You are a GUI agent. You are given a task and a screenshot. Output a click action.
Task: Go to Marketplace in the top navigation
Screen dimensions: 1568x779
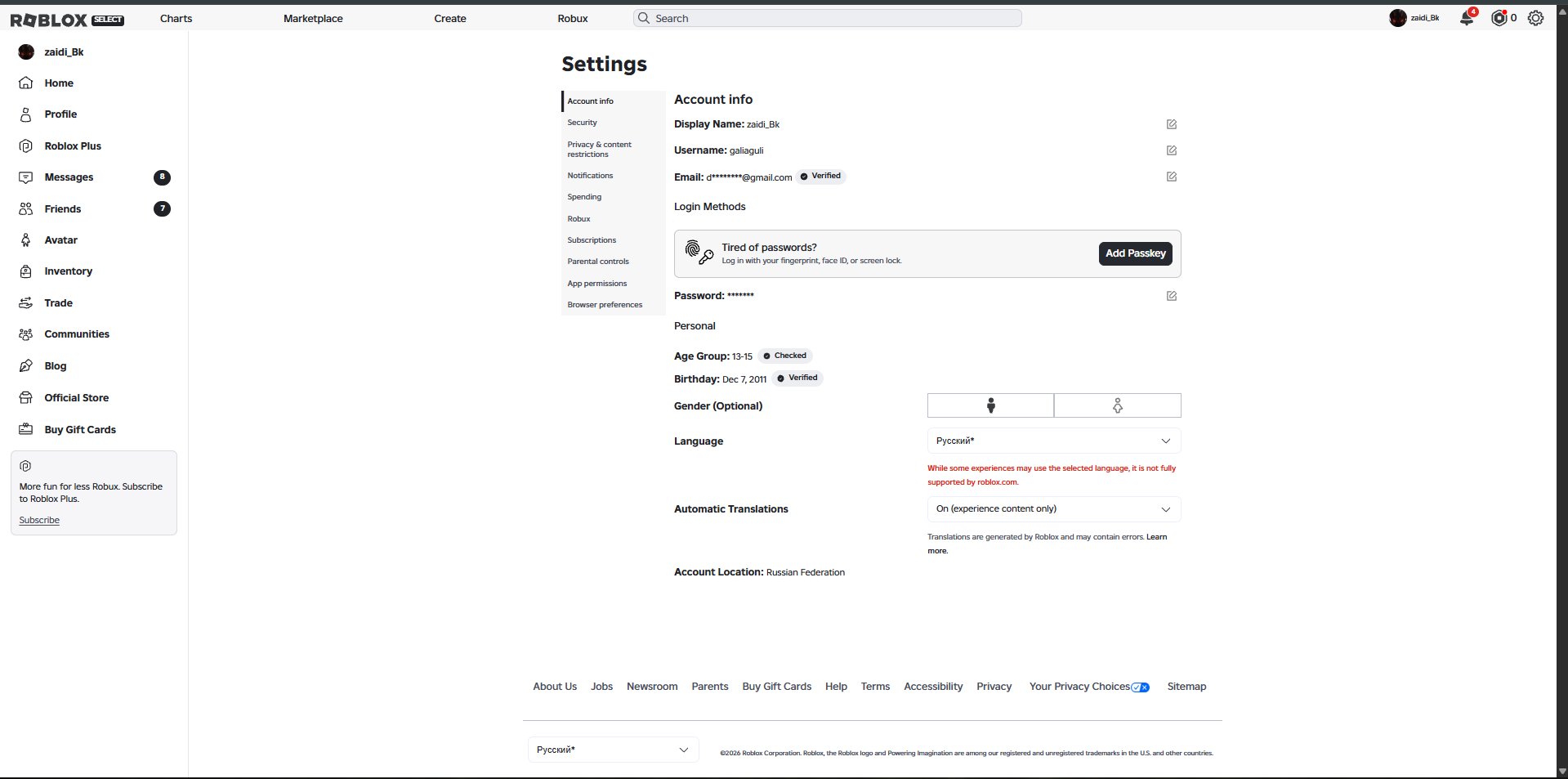point(313,18)
